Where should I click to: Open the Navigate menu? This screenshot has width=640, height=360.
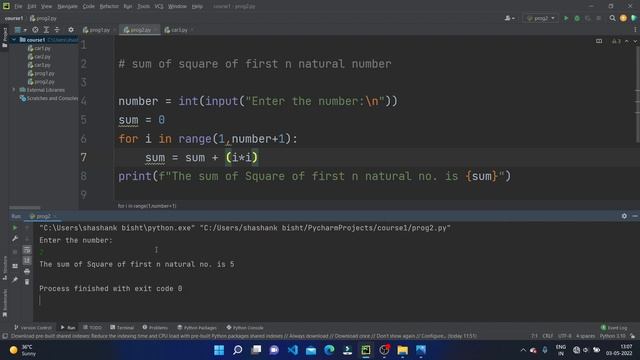tap(67, 7)
